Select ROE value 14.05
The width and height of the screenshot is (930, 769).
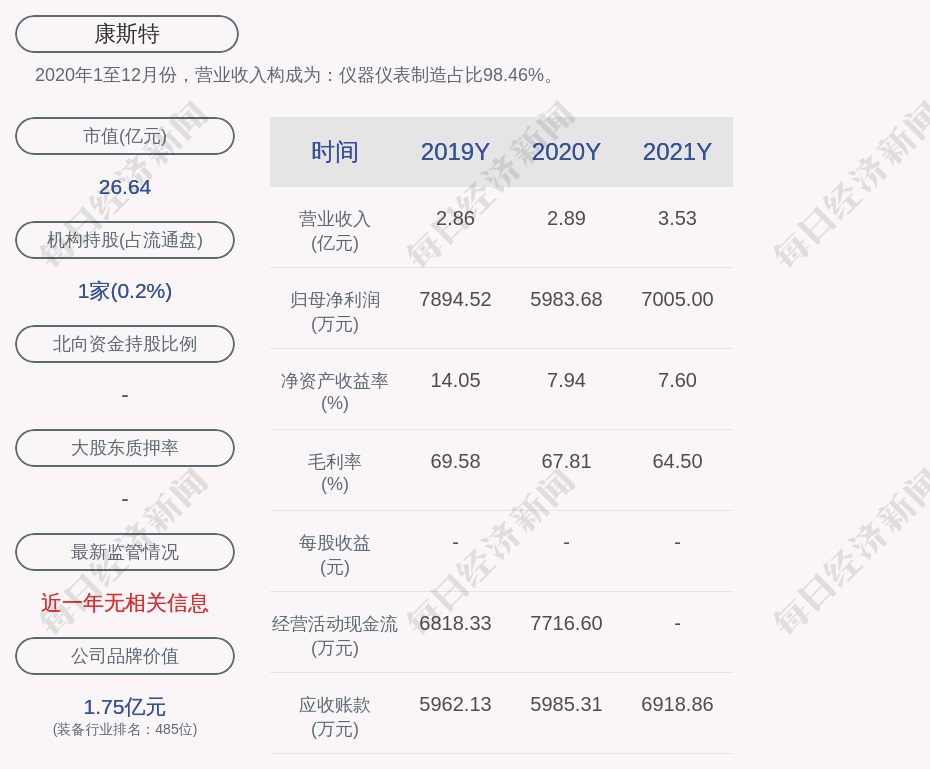[455, 380]
